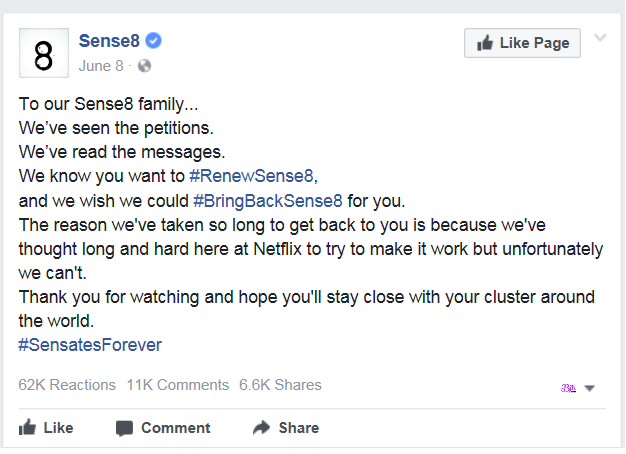Open the post options chevron menu
The height and width of the screenshot is (454, 626).
coord(600,39)
